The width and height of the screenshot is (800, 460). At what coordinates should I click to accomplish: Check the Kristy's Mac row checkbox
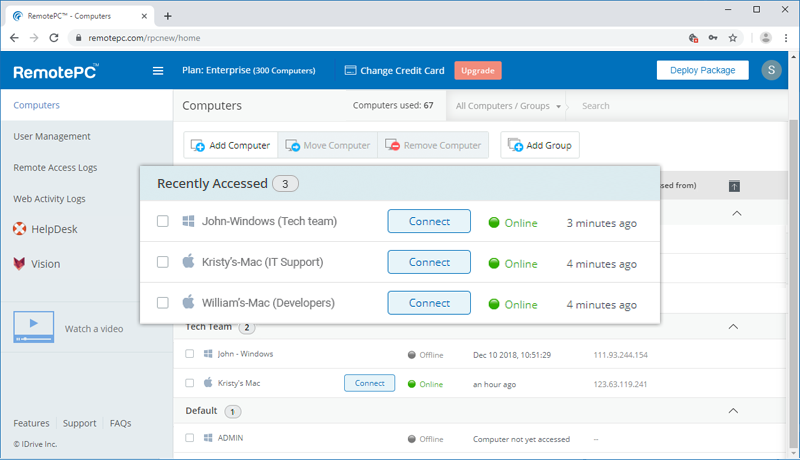coord(190,382)
